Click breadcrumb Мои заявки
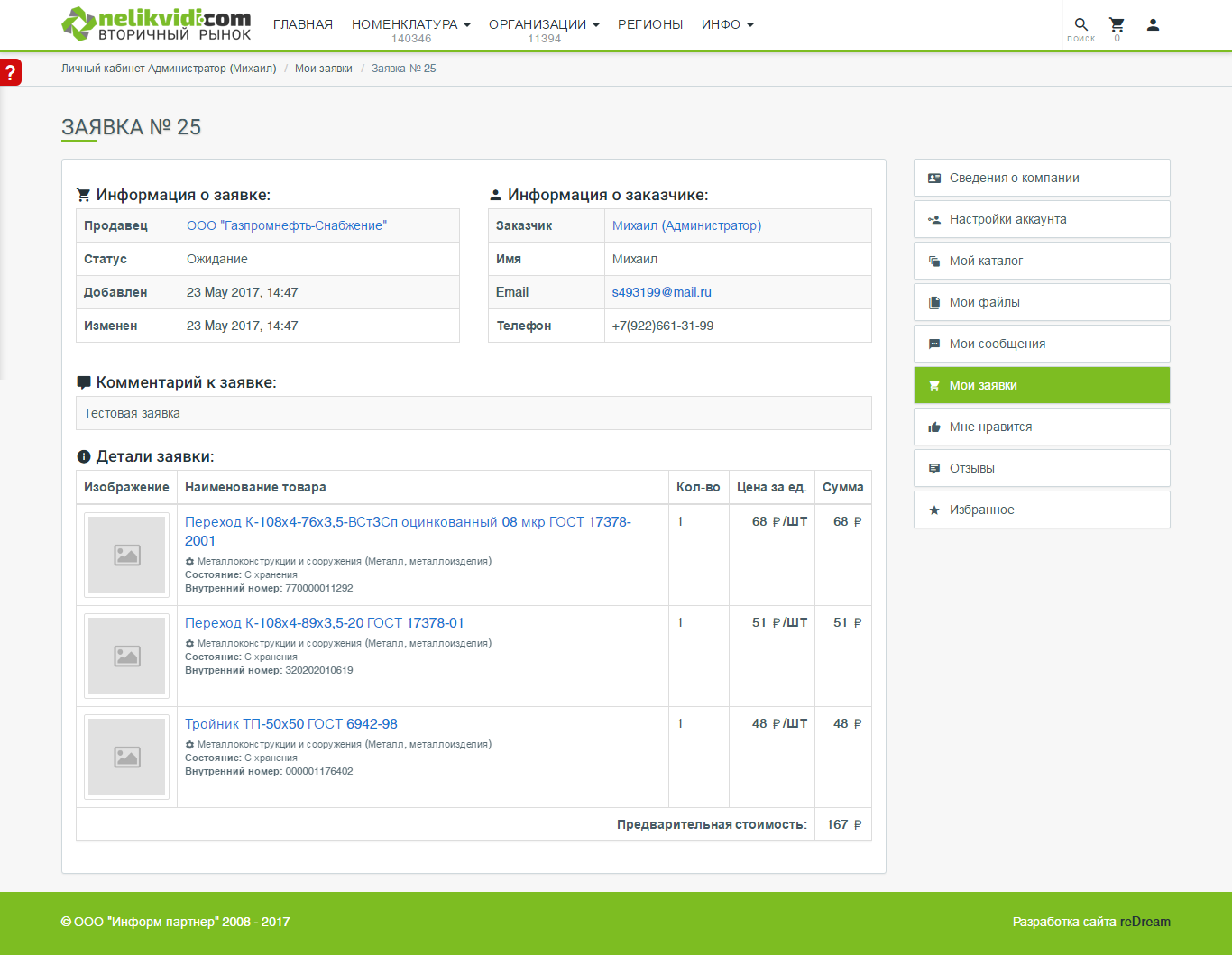 324,69
